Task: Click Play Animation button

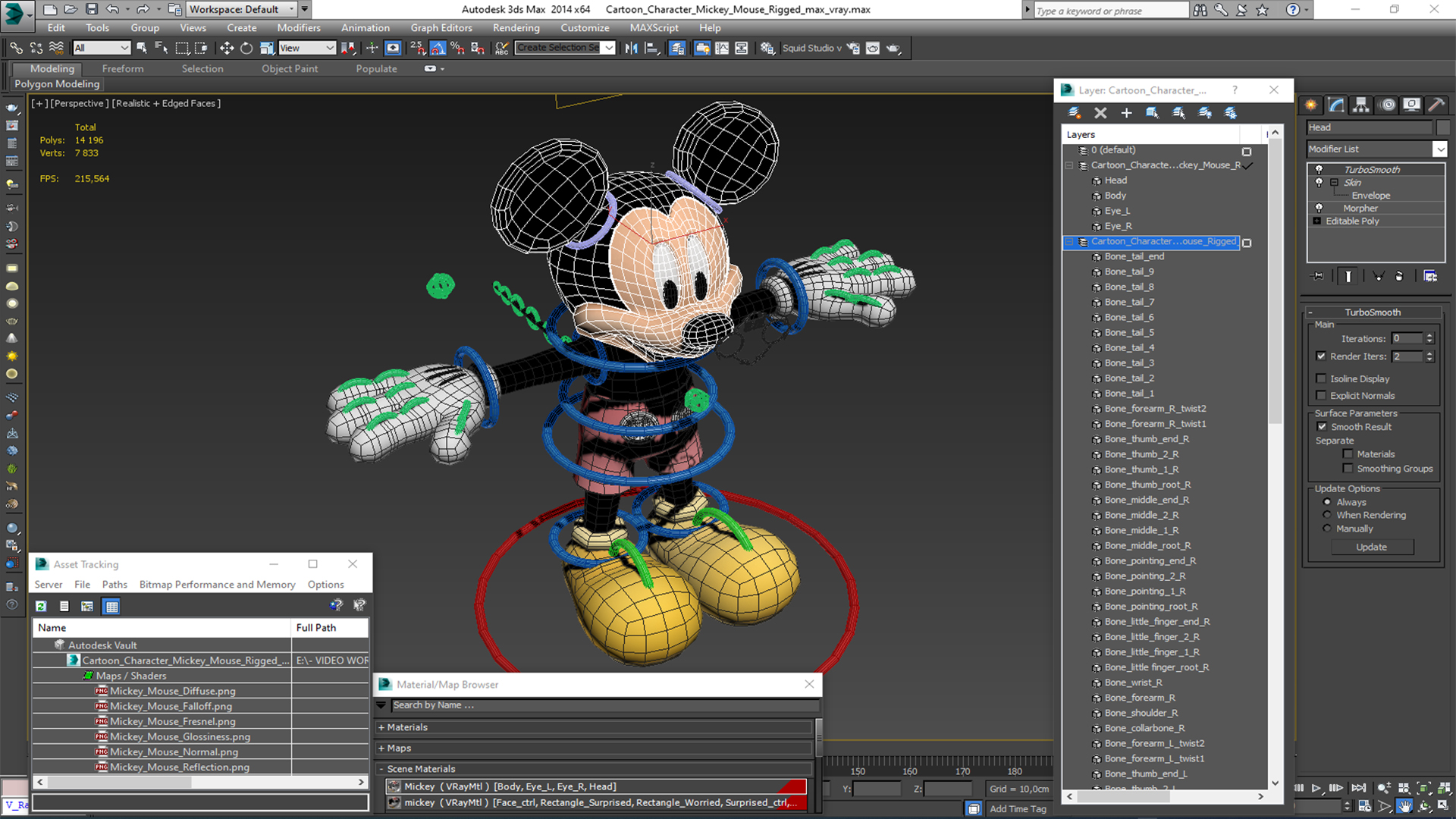Action: (1316, 789)
